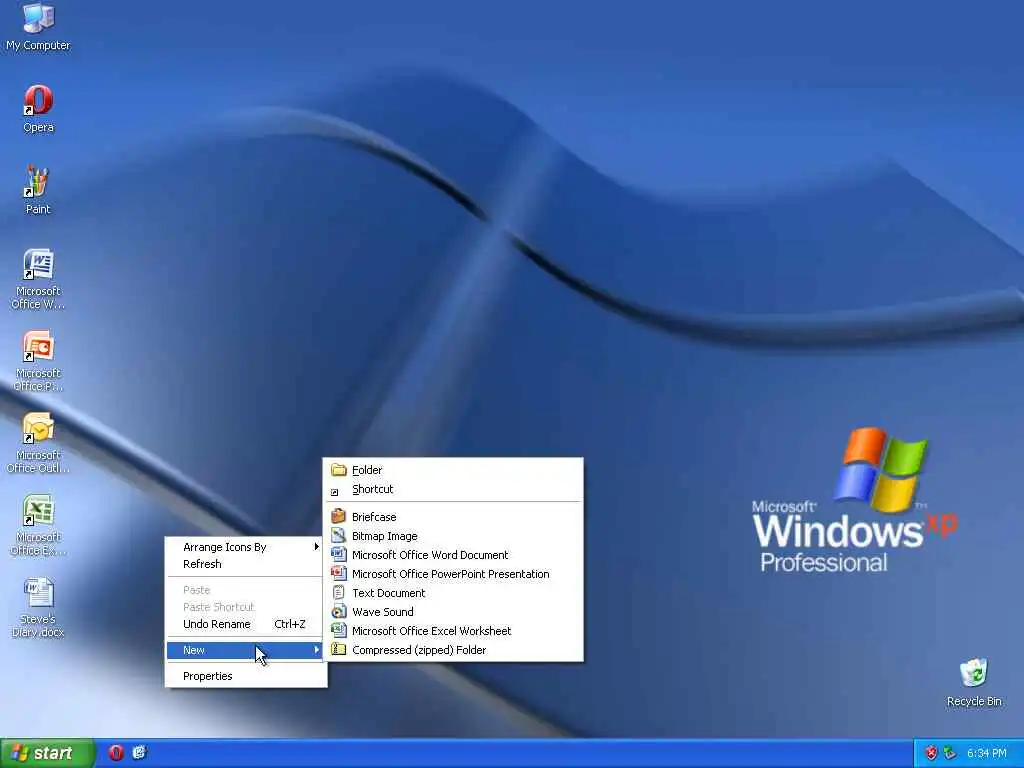Create a new Wave Sound
This screenshot has width=1024, height=768.
pyautogui.click(x=453, y=612)
